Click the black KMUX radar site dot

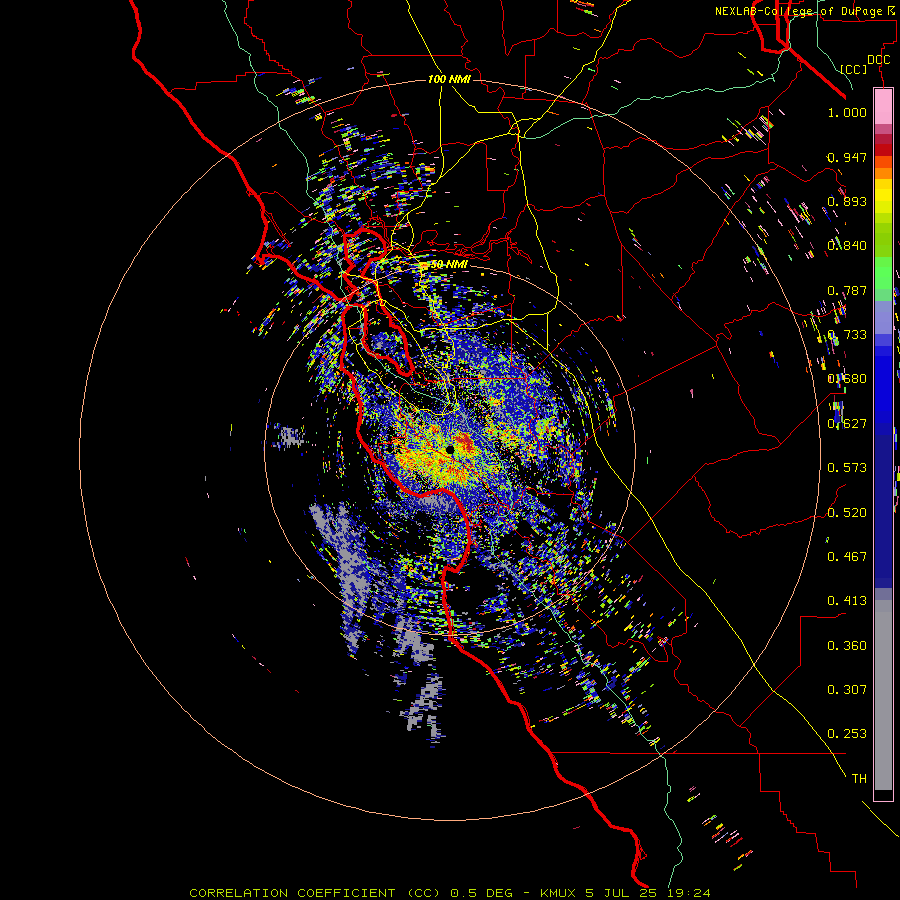tap(450, 449)
